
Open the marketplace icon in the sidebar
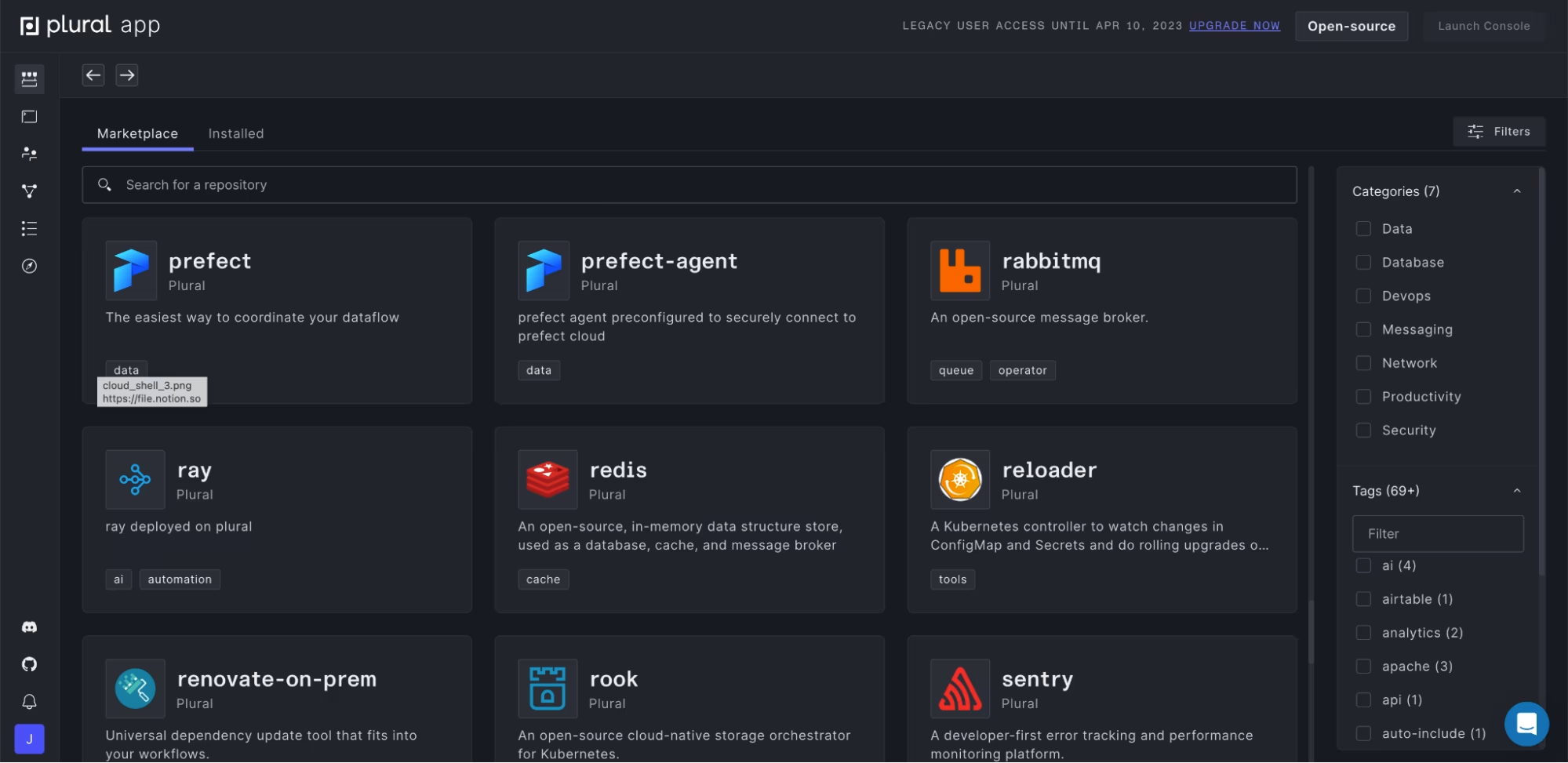[29, 78]
